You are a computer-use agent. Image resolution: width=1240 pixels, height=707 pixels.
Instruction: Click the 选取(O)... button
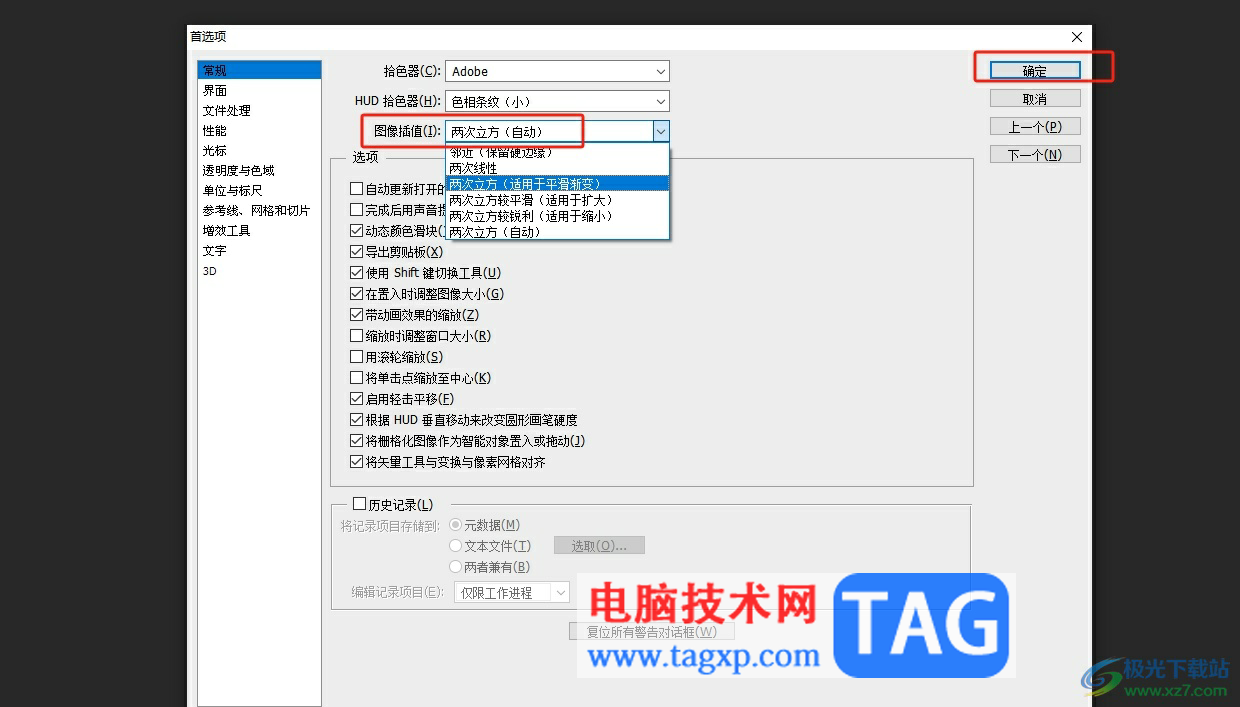coord(599,545)
